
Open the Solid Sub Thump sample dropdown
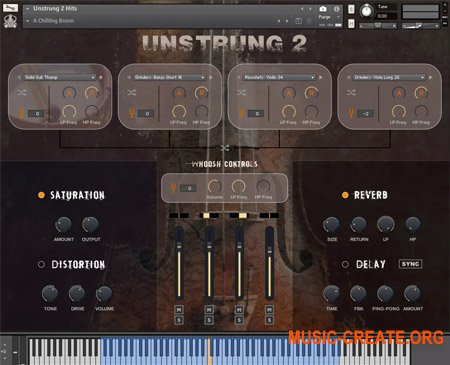click(60, 77)
